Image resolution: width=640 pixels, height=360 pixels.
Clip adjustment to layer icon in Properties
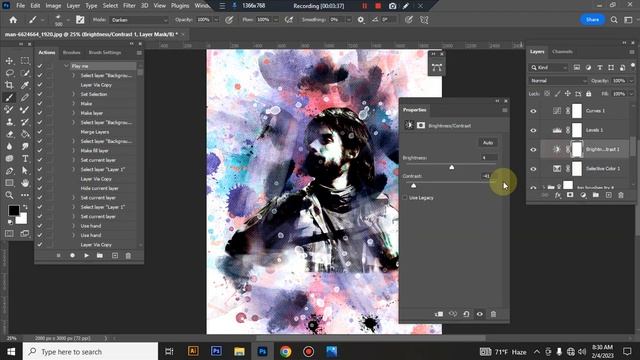click(439, 314)
